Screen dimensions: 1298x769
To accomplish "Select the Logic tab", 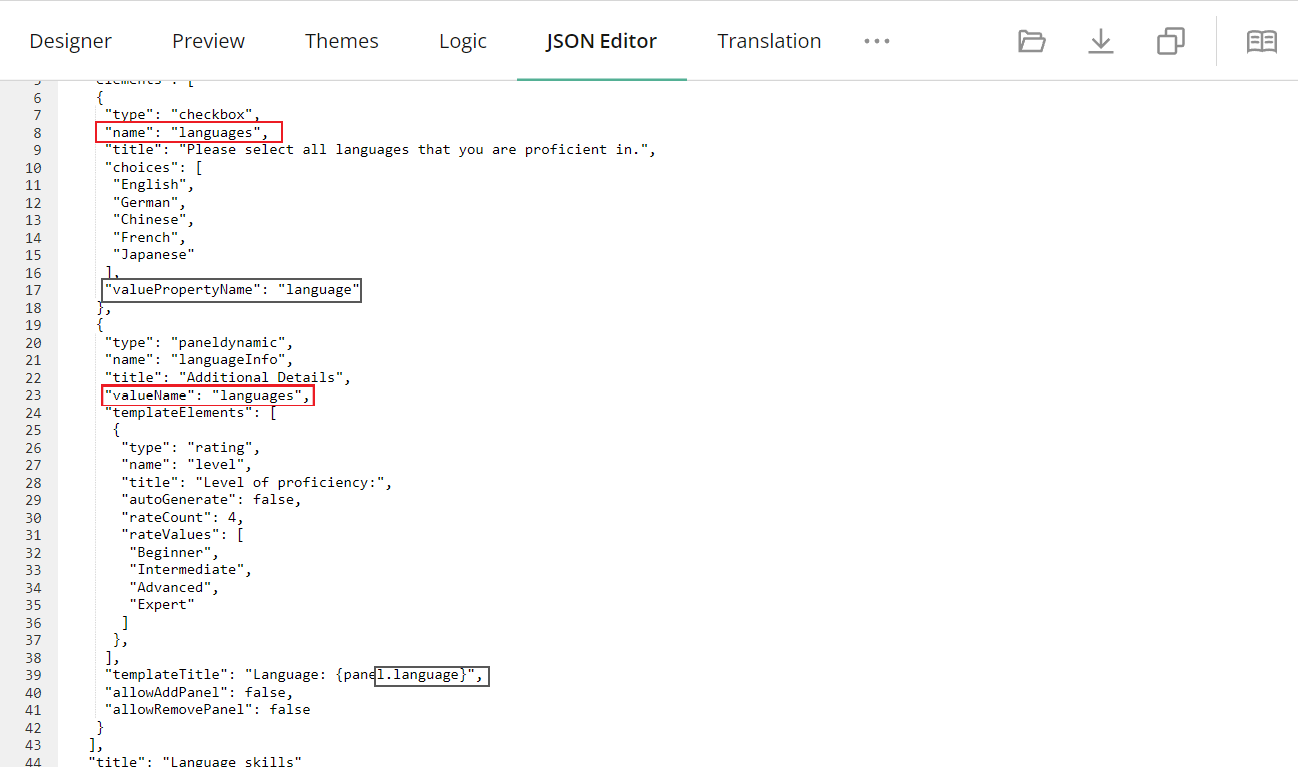I will click(462, 41).
